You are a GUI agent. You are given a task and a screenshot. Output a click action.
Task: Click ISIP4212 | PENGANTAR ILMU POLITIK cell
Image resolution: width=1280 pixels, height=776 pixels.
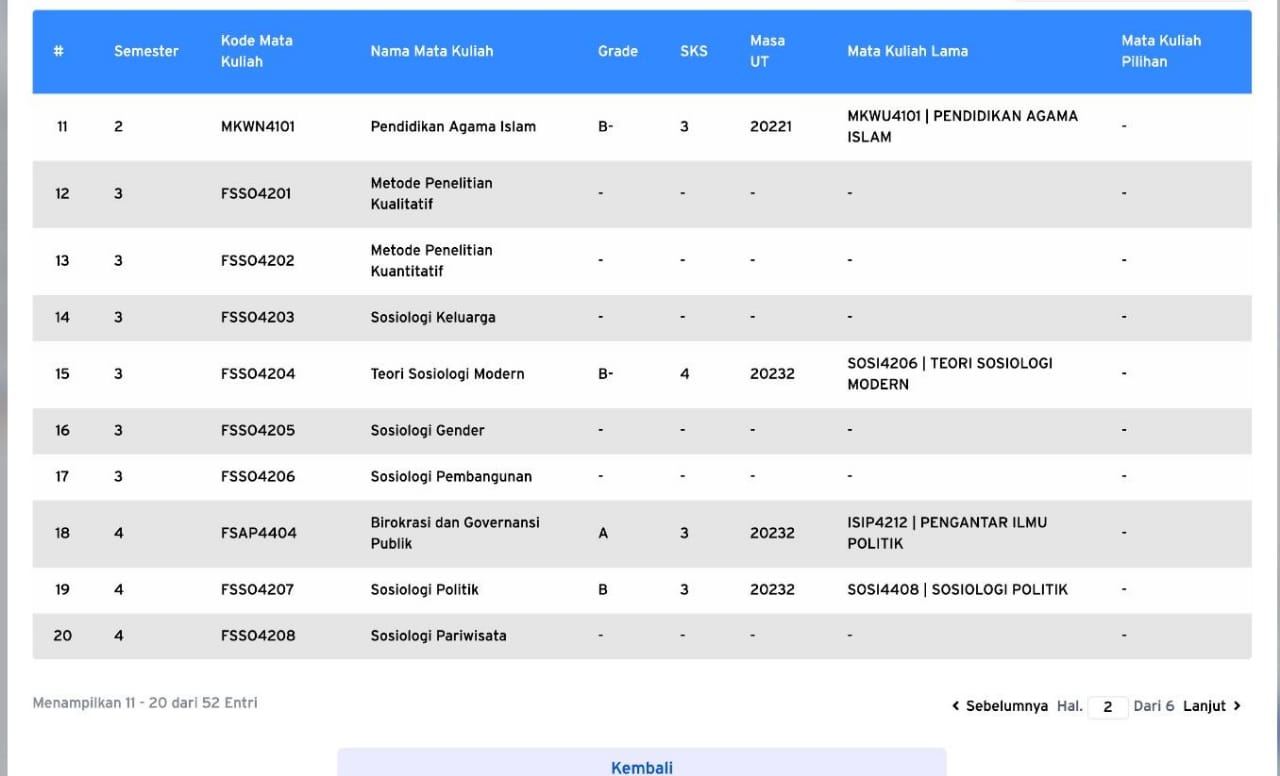coord(947,534)
